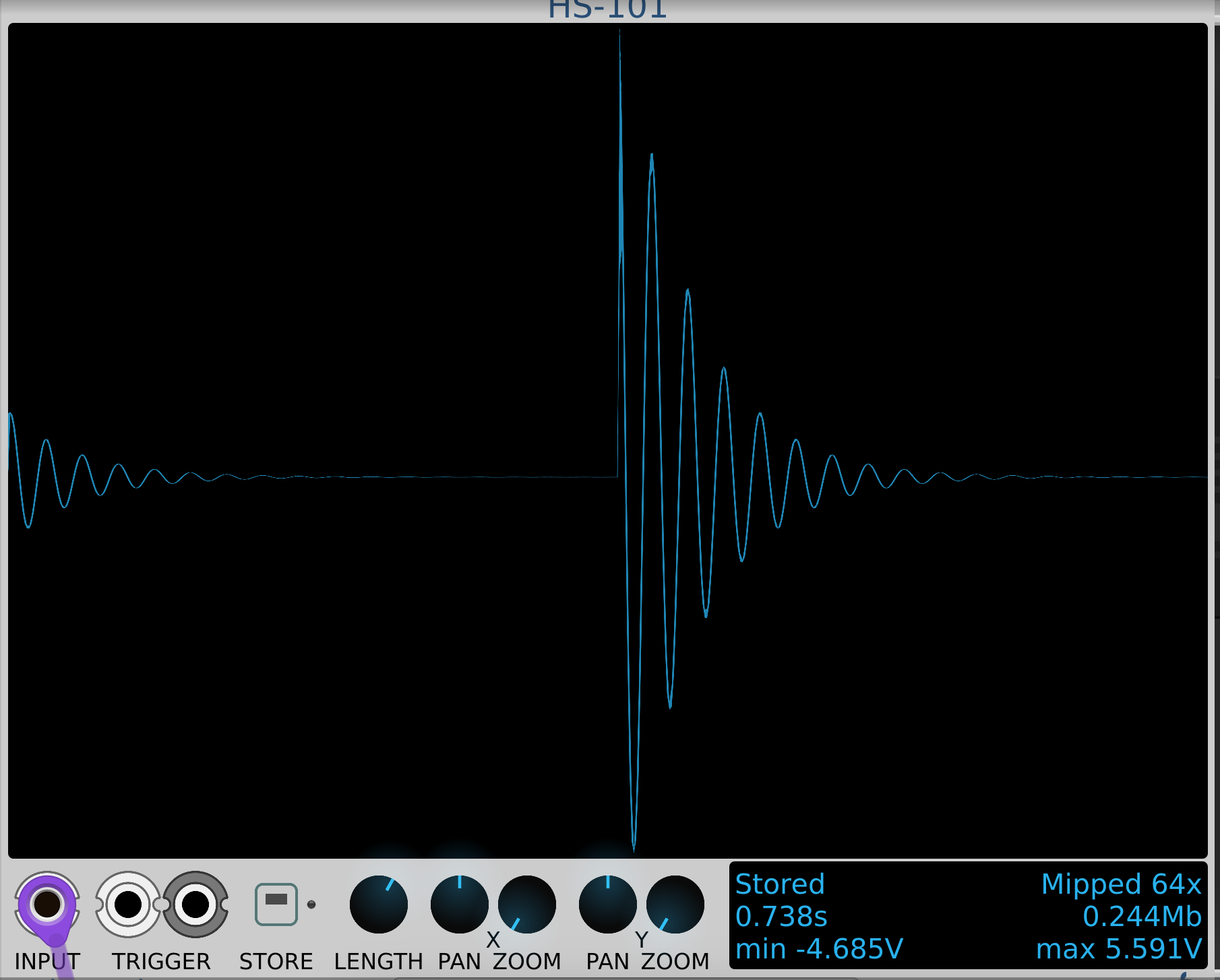This screenshot has width=1220, height=980.
Task: Click the max 5.591V readout
Action: (x=1120, y=949)
